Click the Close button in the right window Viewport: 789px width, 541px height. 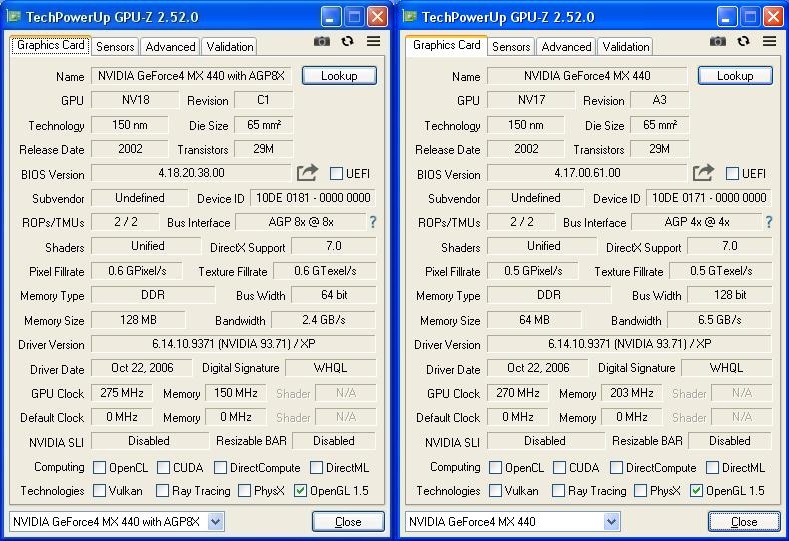coord(744,521)
